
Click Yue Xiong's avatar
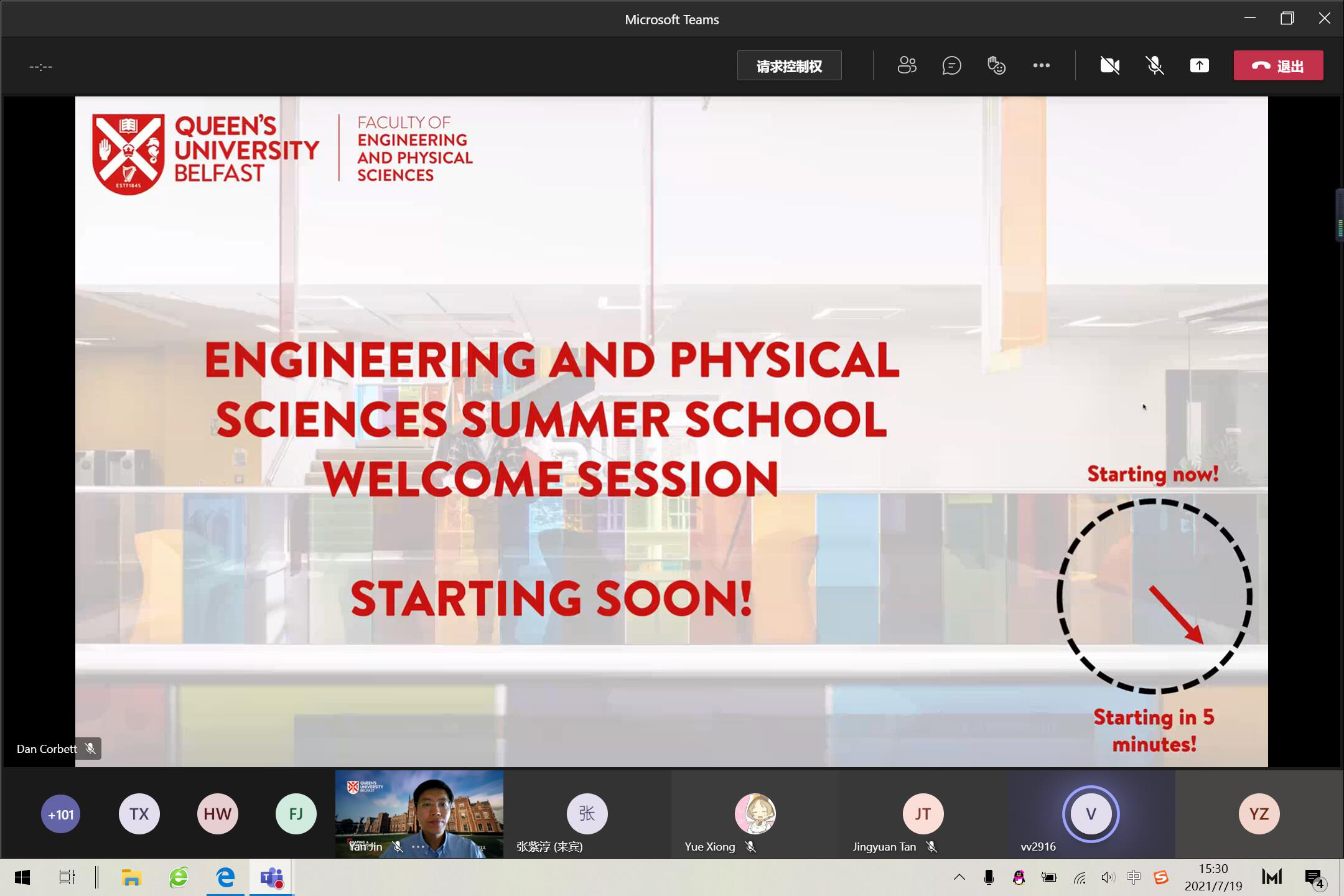tap(755, 813)
